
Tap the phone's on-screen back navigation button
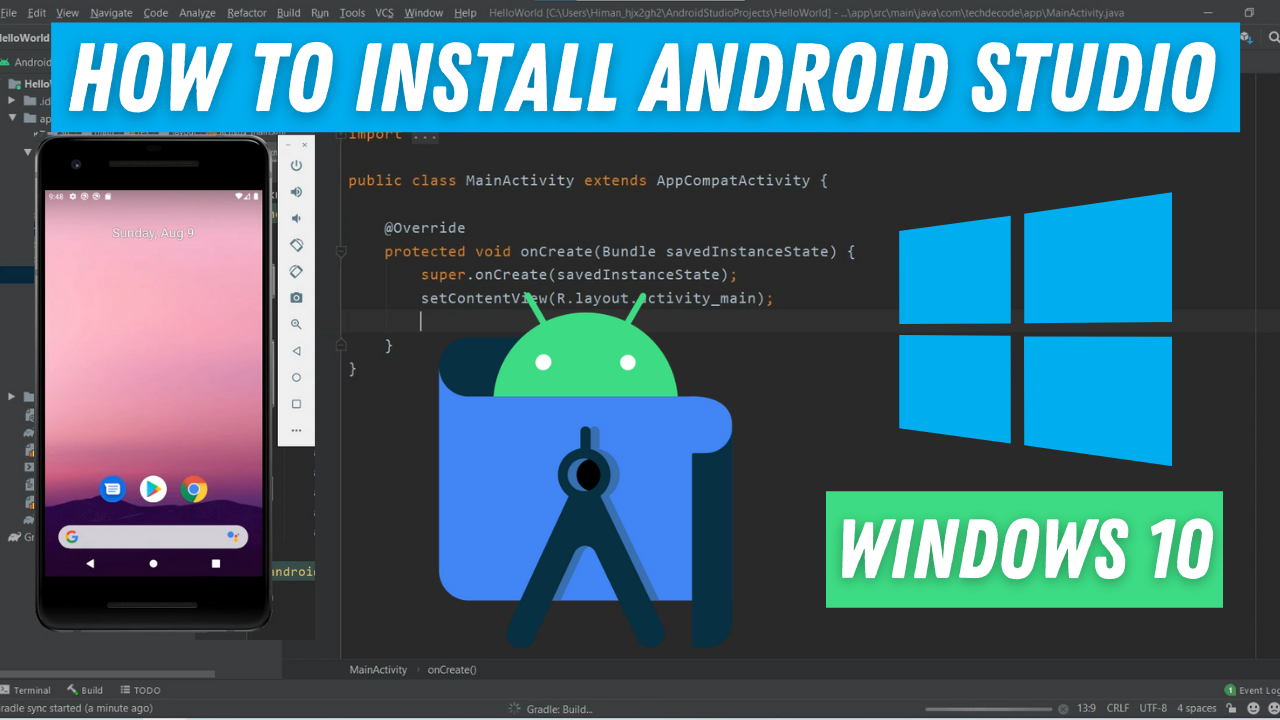(x=90, y=564)
